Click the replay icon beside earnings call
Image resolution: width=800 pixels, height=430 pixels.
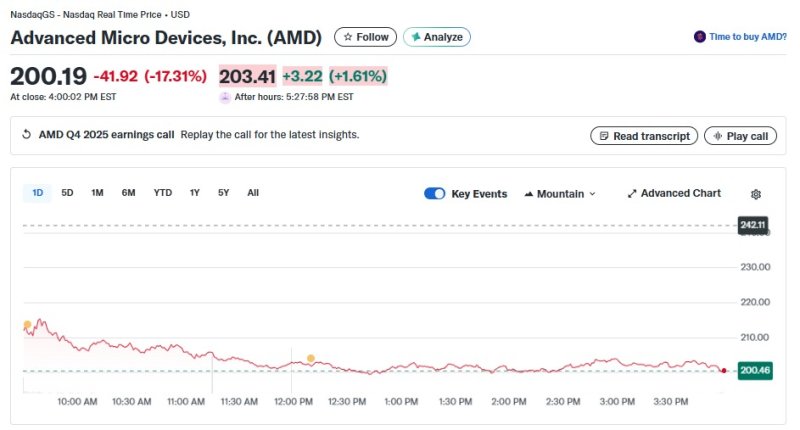(26, 135)
